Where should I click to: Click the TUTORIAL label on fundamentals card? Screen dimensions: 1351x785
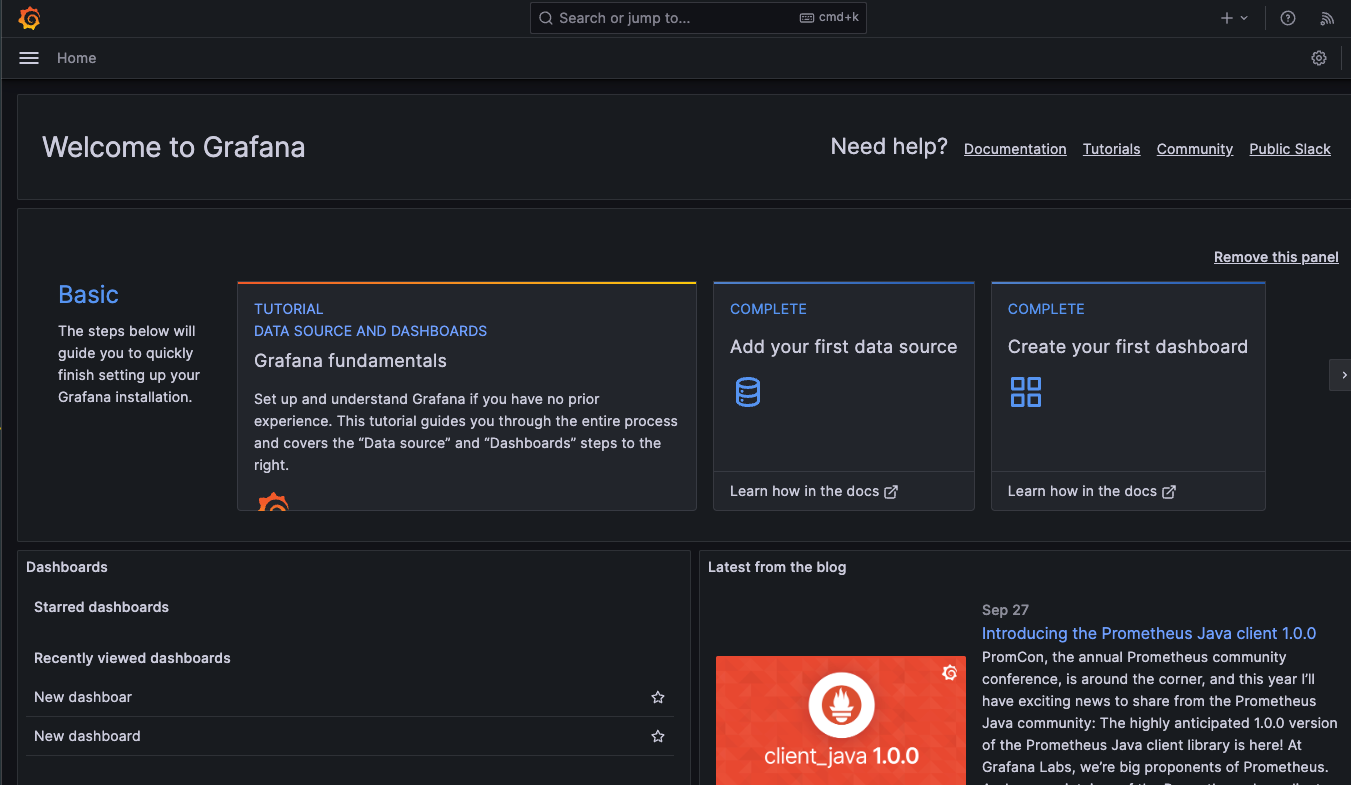289,309
